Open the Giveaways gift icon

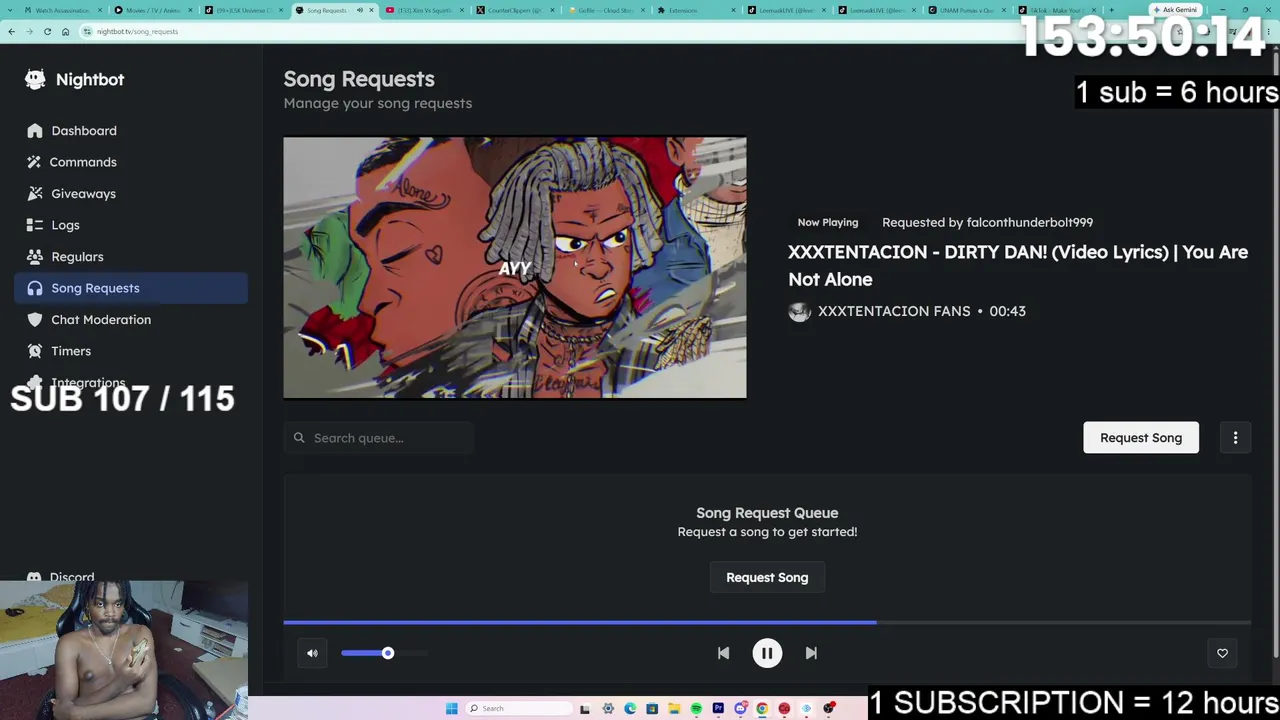(35, 193)
